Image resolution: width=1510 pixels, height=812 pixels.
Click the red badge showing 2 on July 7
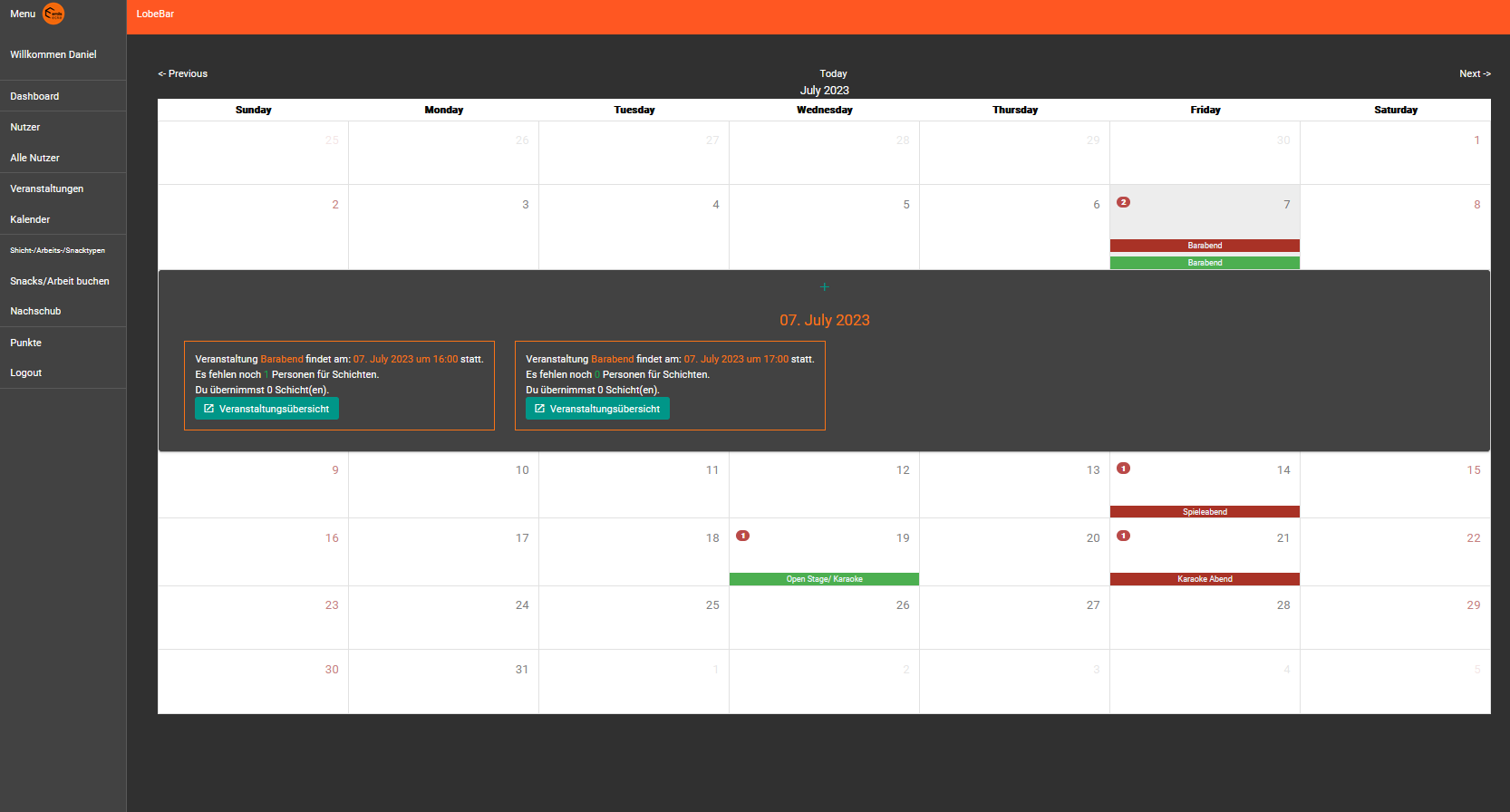(x=1123, y=202)
